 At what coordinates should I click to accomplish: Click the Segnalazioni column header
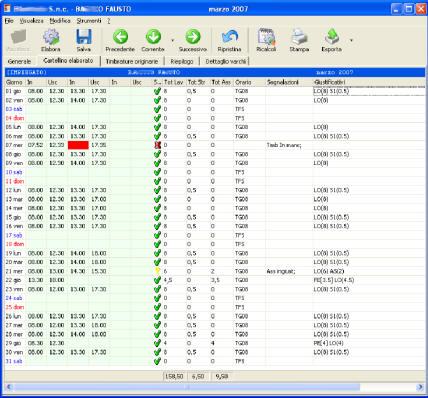pyautogui.click(x=289, y=82)
